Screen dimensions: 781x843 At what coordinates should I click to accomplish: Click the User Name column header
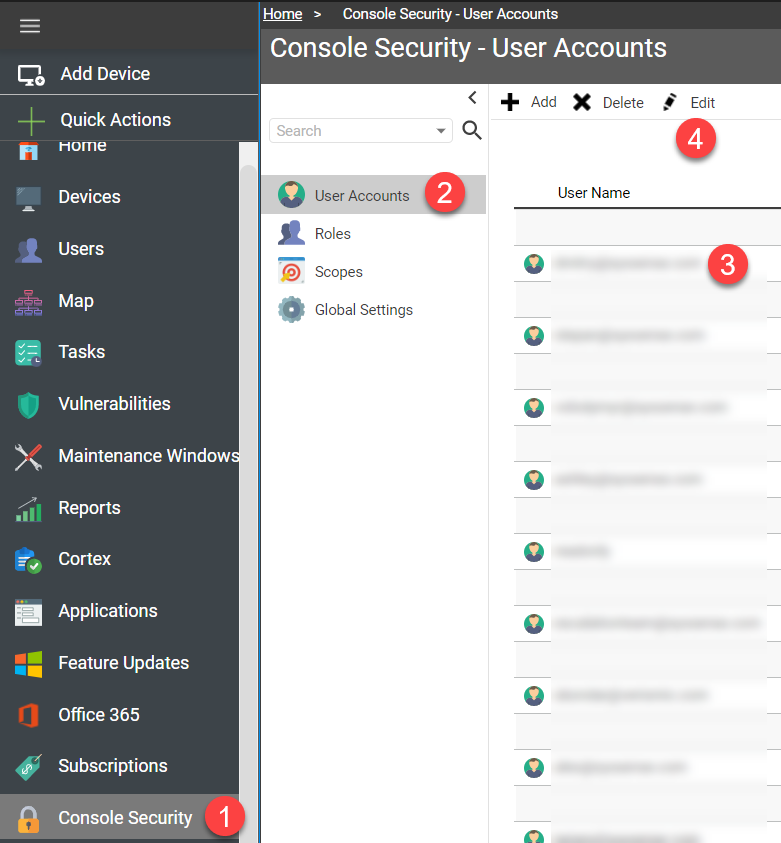pyautogui.click(x=593, y=192)
